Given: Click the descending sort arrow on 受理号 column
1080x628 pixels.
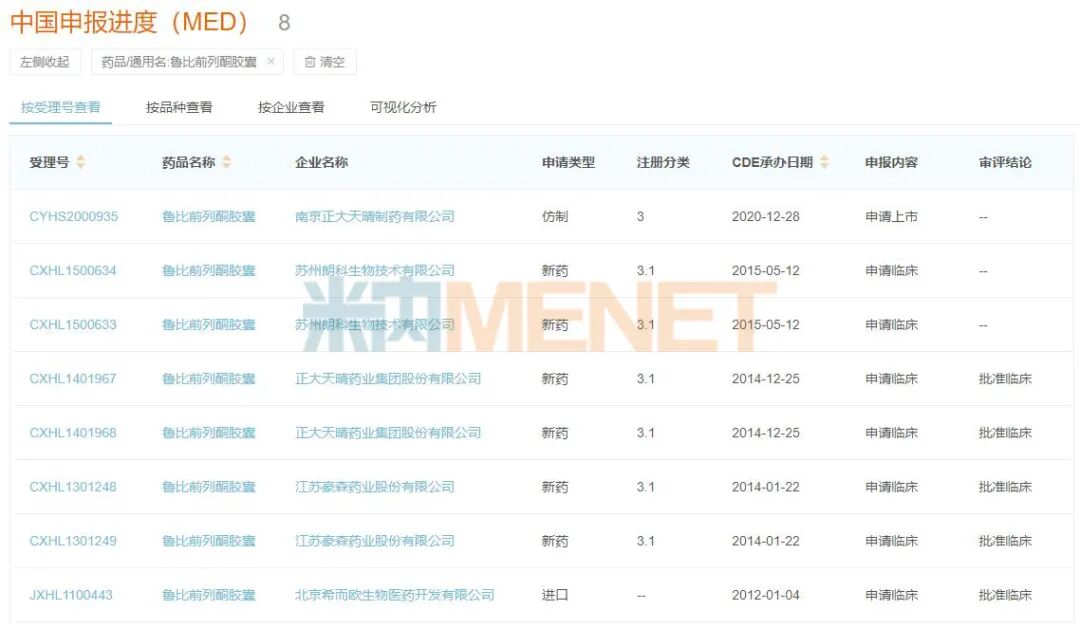Looking at the screenshot, I should pyautogui.click(x=80, y=167).
